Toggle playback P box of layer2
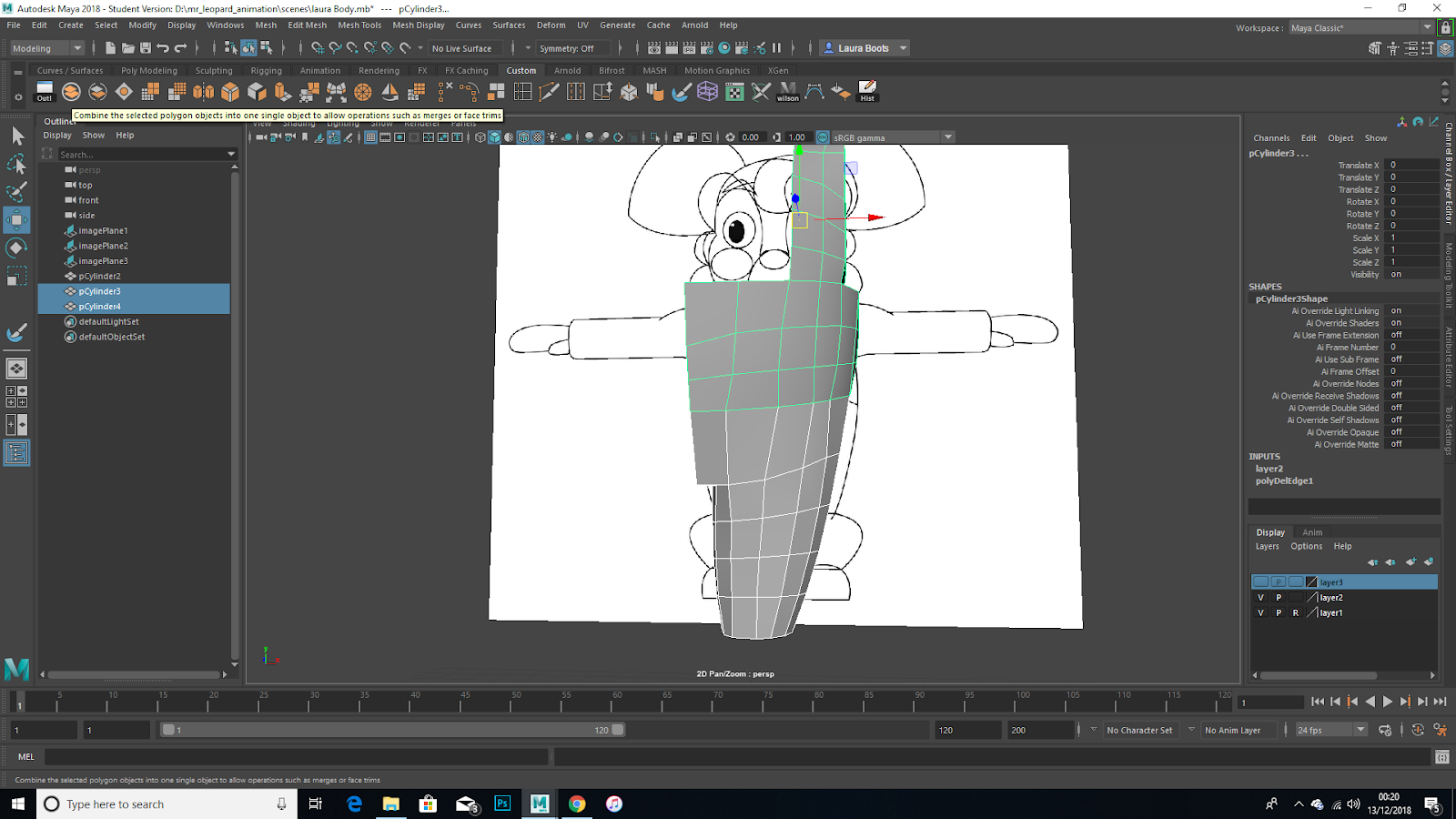 (1279, 598)
